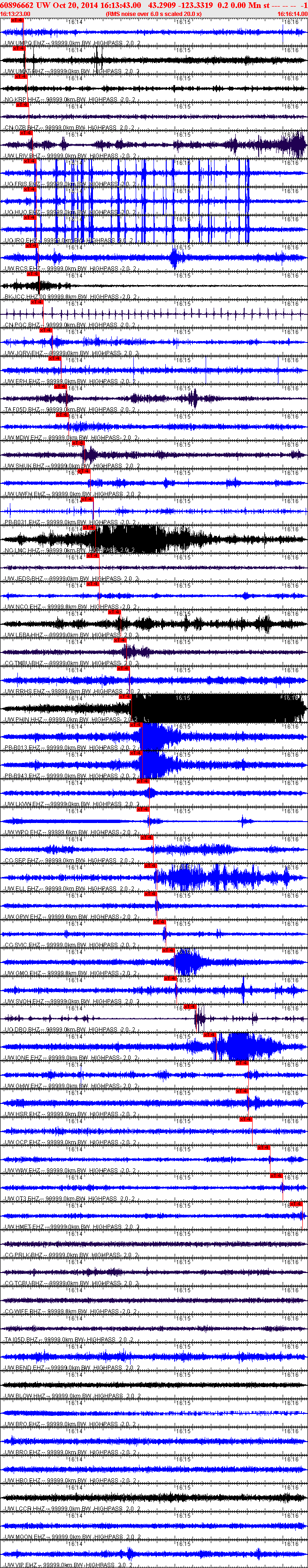Click the 'UW OCP EHZ' trace label
Screen dimensions: 308x1568
[x=23, y=1142]
